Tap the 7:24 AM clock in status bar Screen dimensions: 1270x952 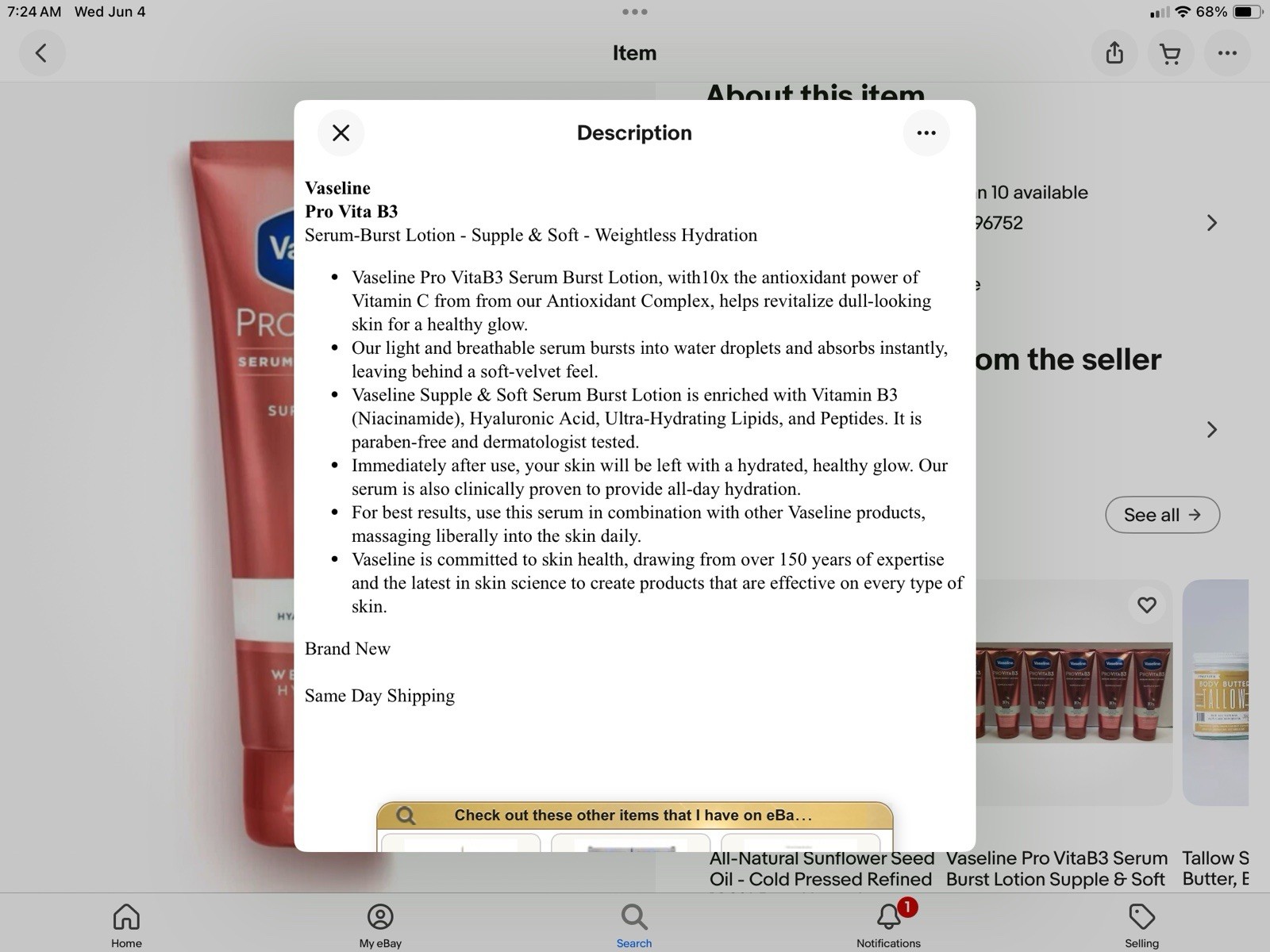click(34, 12)
